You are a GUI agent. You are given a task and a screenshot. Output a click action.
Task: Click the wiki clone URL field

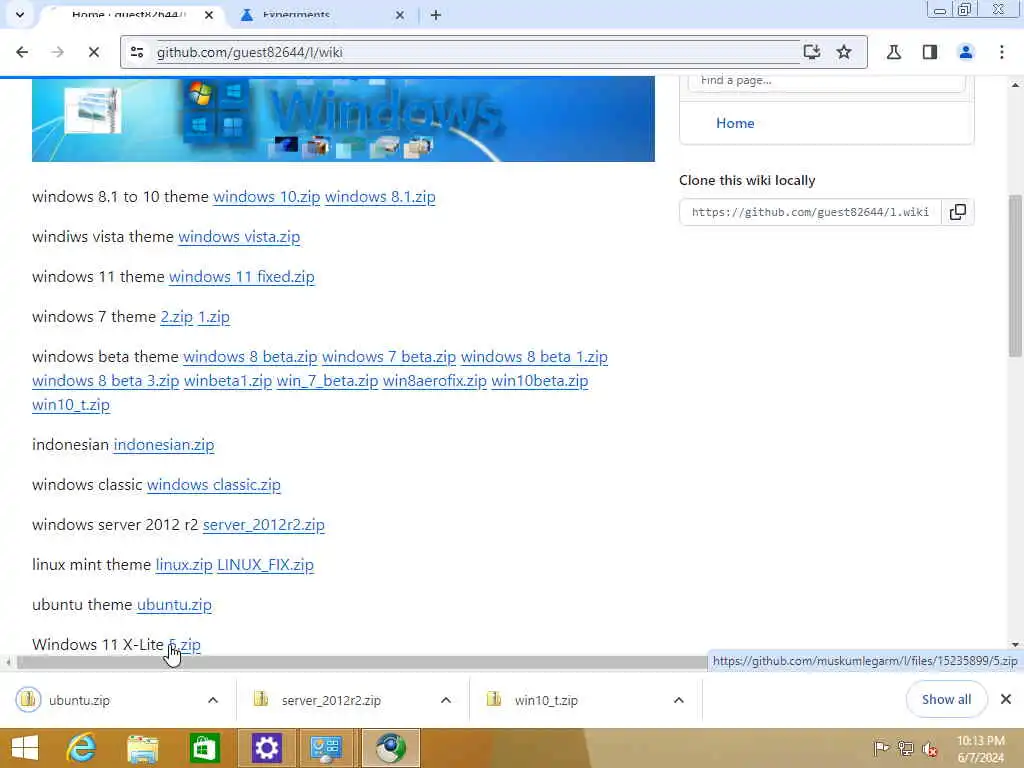pos(810,212)
